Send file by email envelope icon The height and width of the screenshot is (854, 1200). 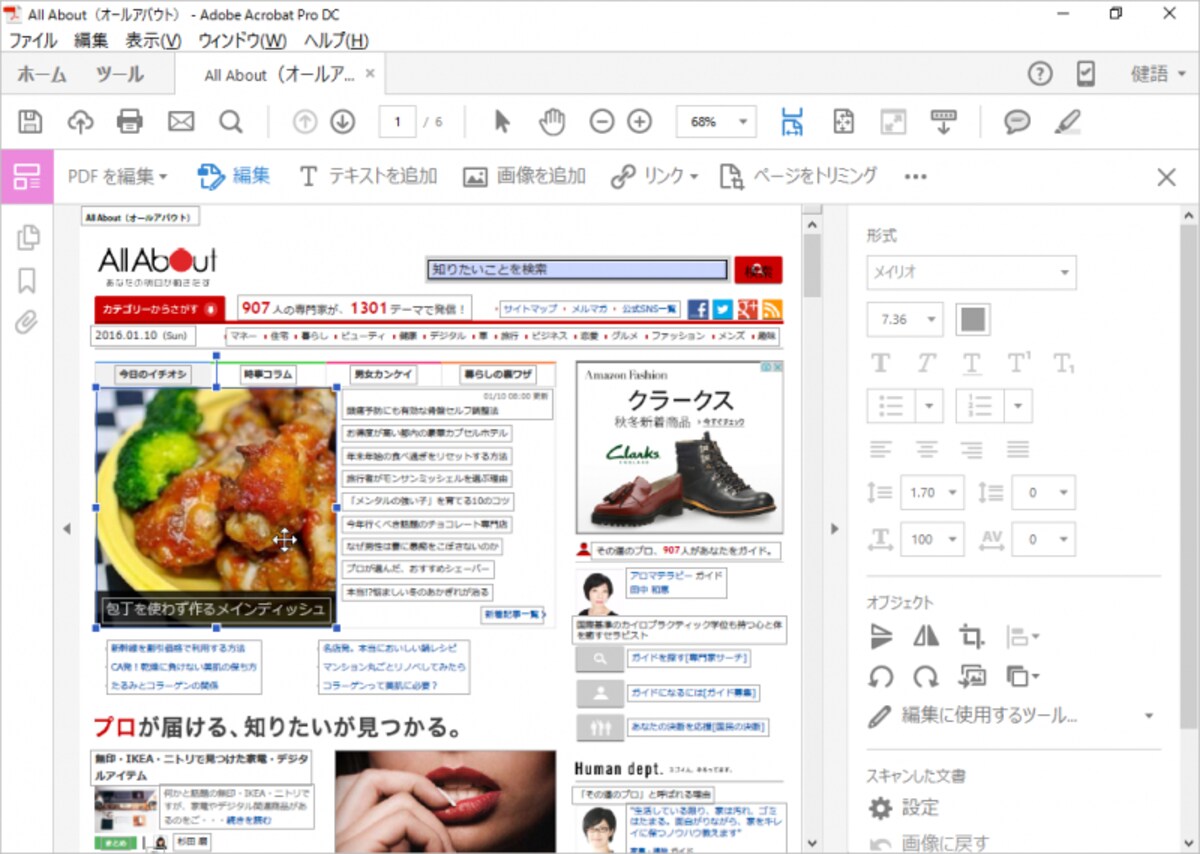[x=181, y=122]
